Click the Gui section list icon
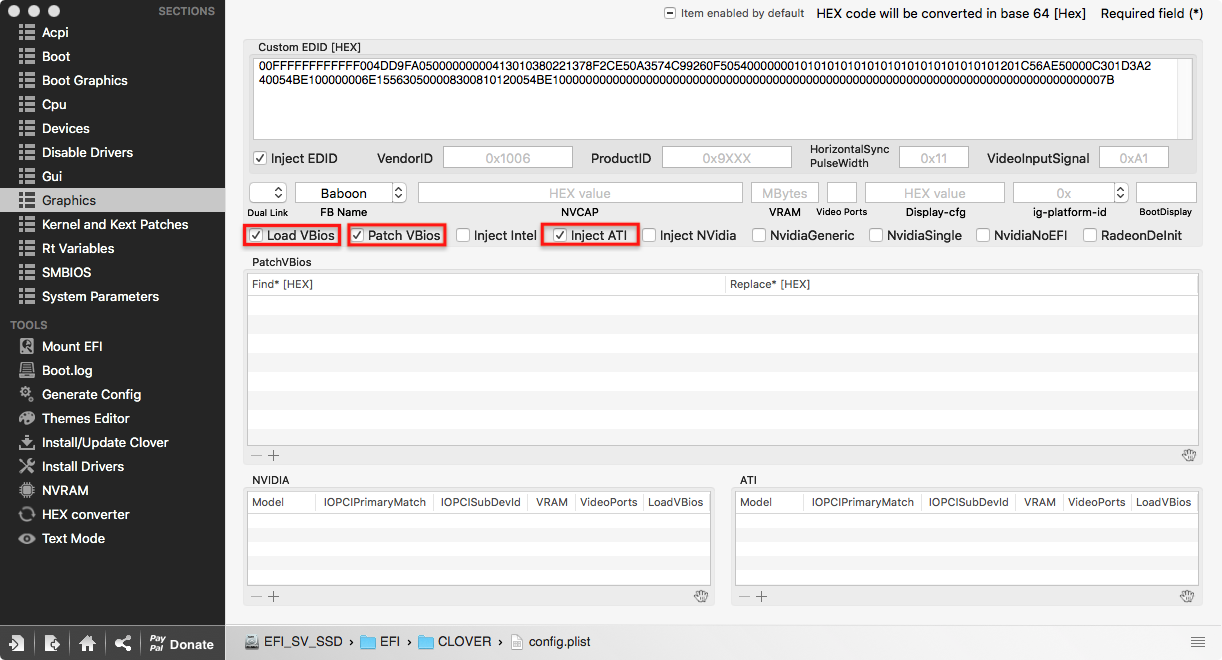The width and height of the screenshot is (1222, 660). point(26,176)
